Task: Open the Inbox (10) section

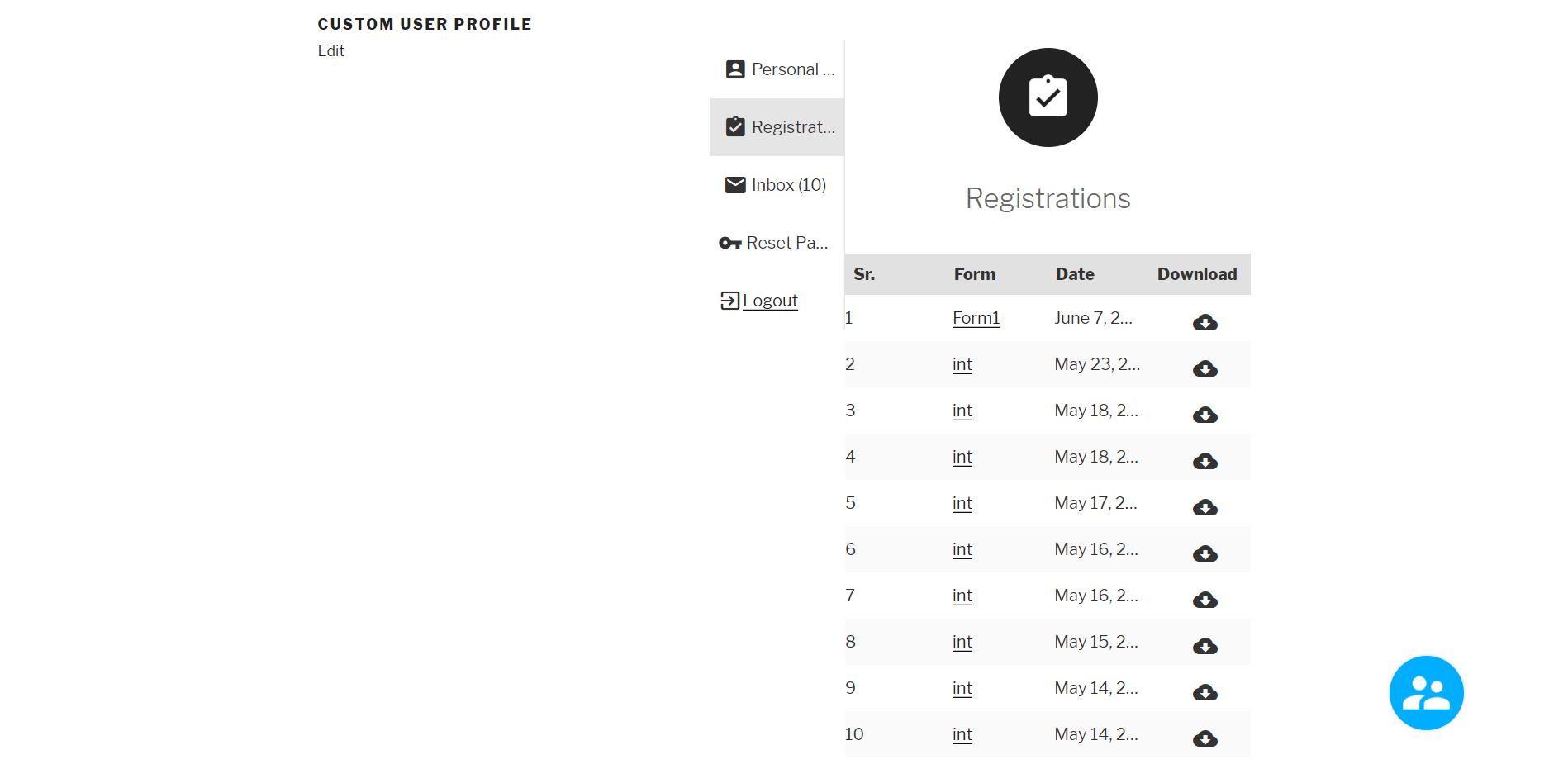Action: click(x=788, y=184)
